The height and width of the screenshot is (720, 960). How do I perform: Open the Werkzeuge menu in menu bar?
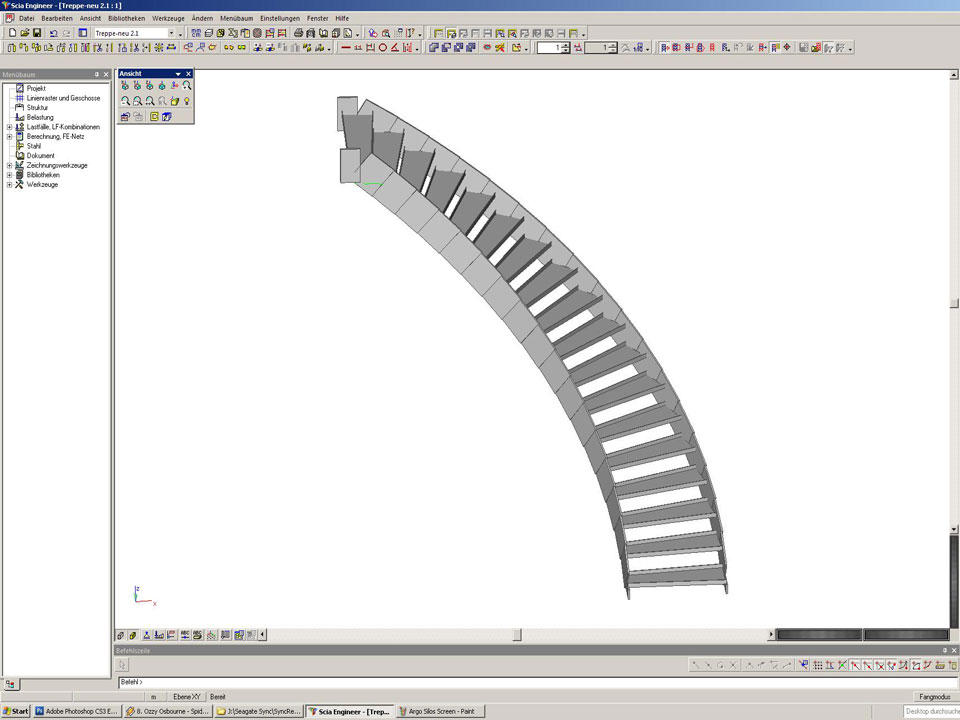(168, 18)
